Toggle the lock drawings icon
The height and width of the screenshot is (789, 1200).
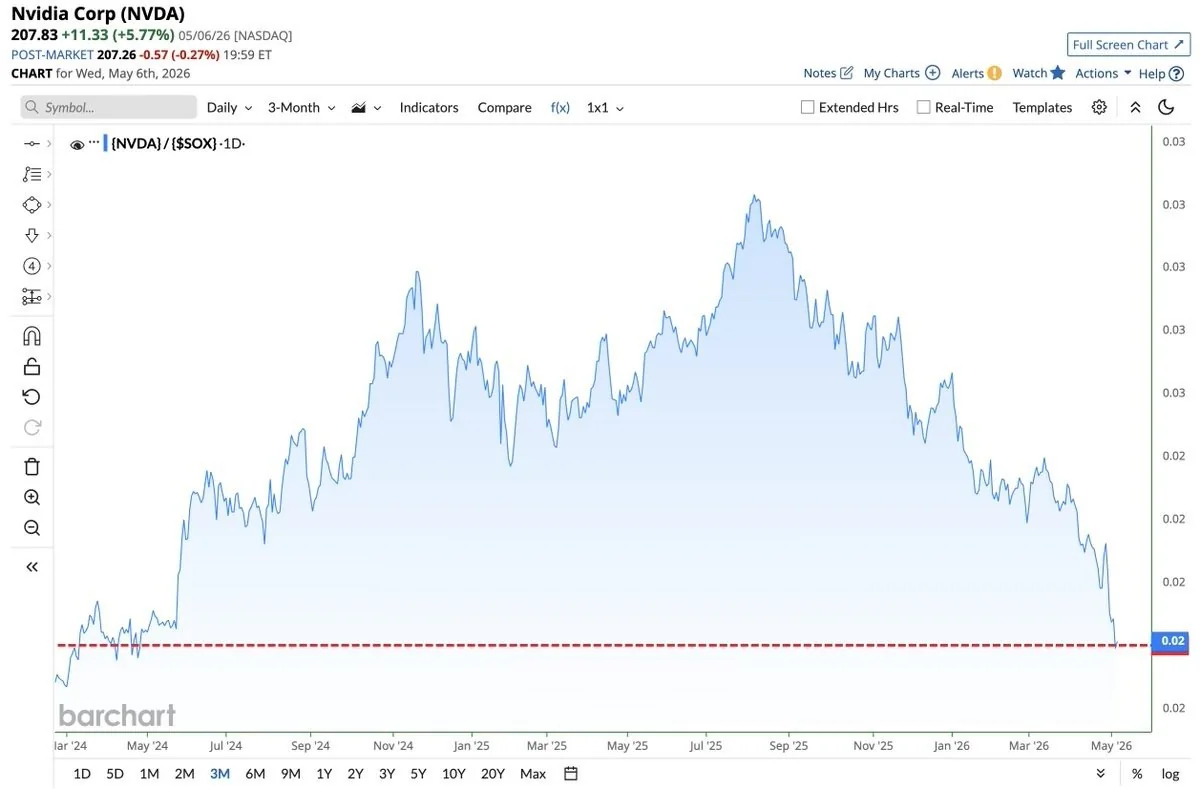[31, 366]
